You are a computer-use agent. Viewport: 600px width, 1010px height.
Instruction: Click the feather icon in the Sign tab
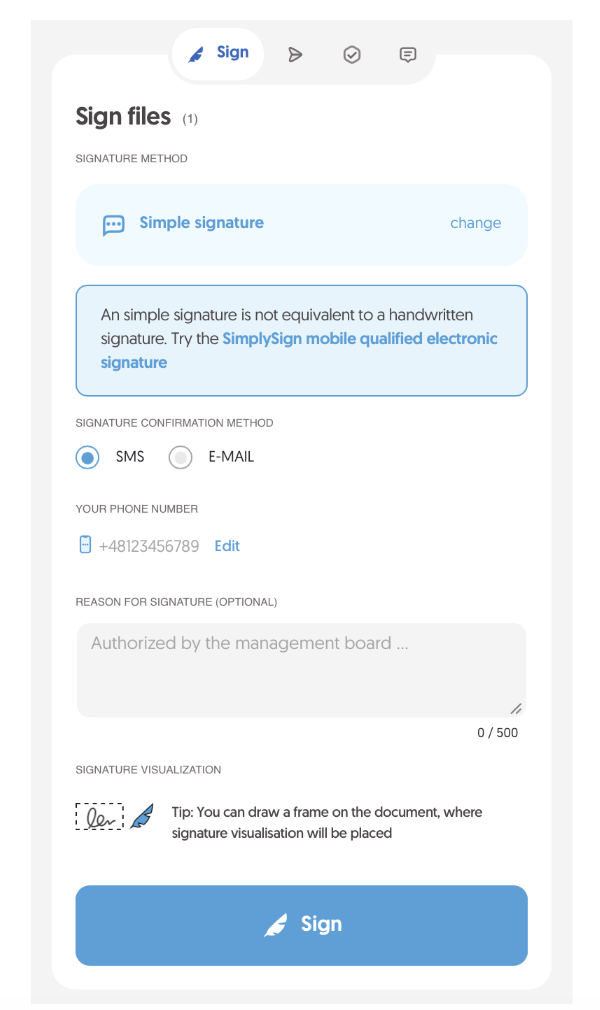pyautogui.click(x=197, y=54)
